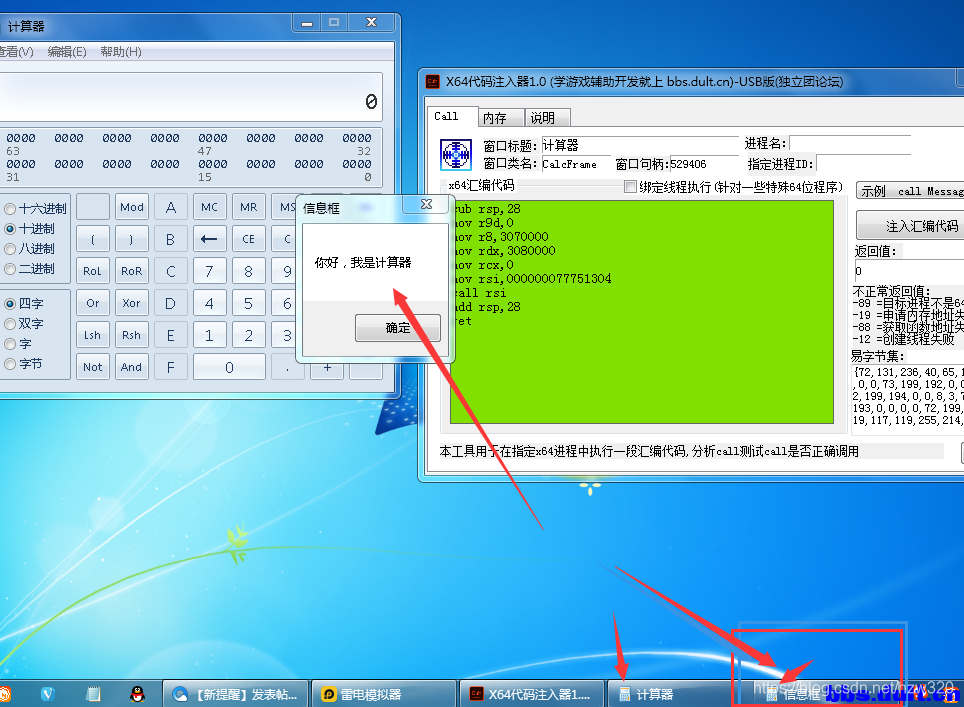Viewport: 964px width, 707px height.
Task: Open 计算器 taskbar button
Action: [x=669, y=695]
